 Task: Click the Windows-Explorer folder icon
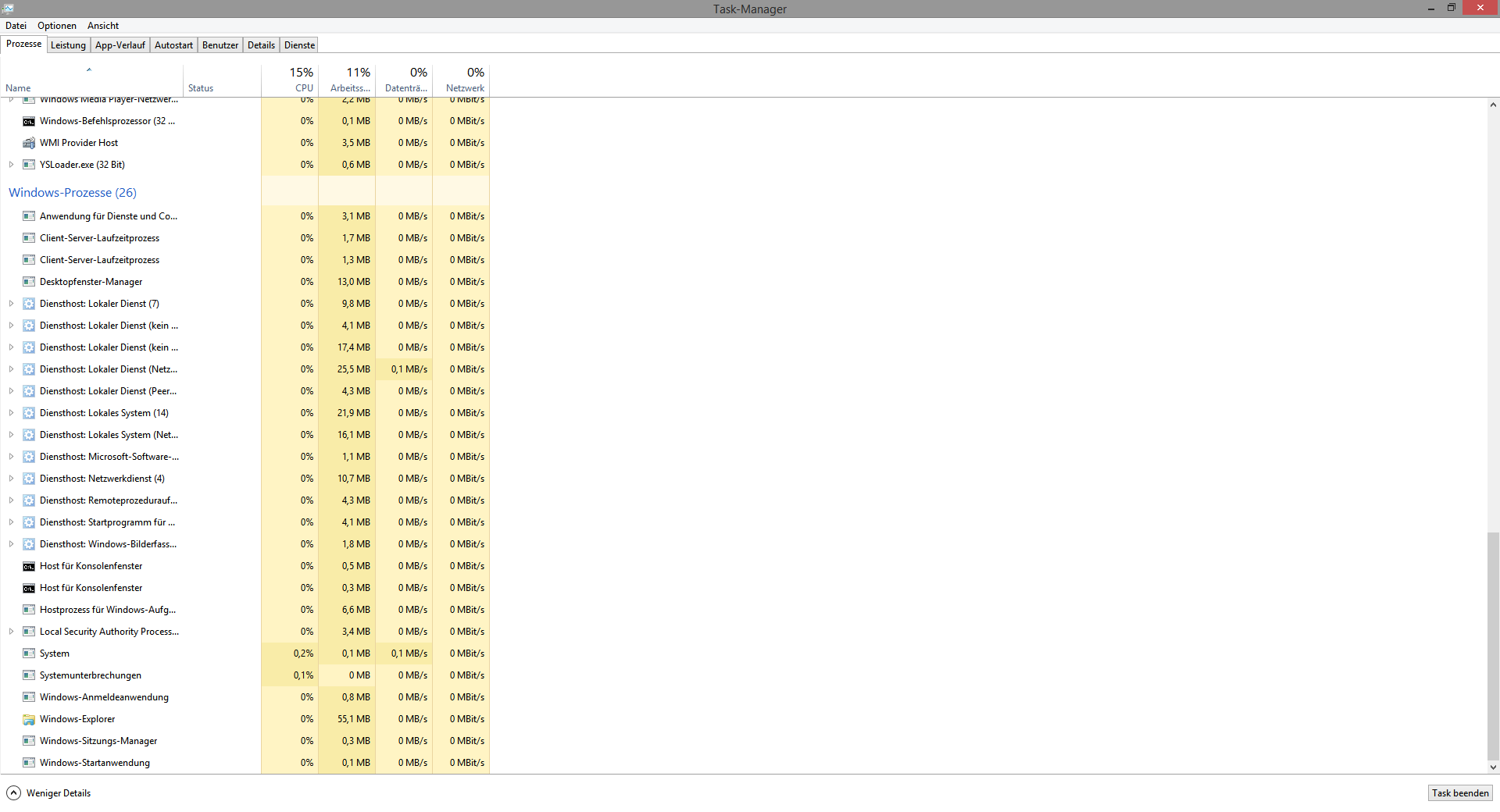[29, 719]
